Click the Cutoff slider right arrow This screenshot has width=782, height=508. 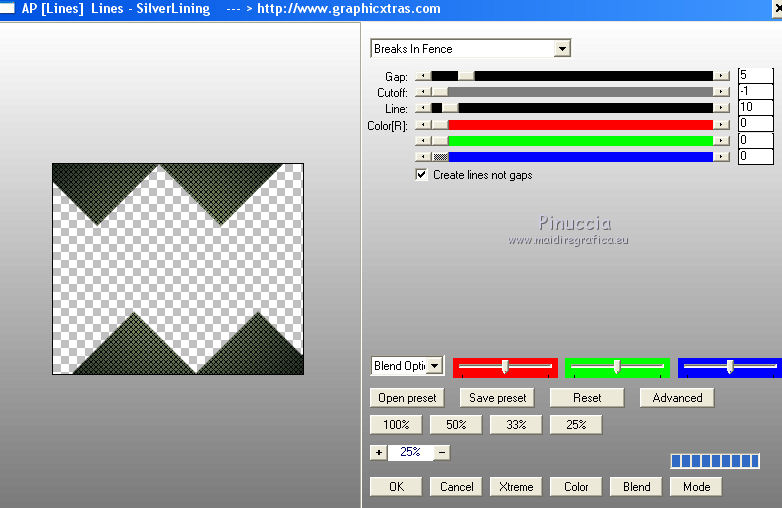coord(721,92)
